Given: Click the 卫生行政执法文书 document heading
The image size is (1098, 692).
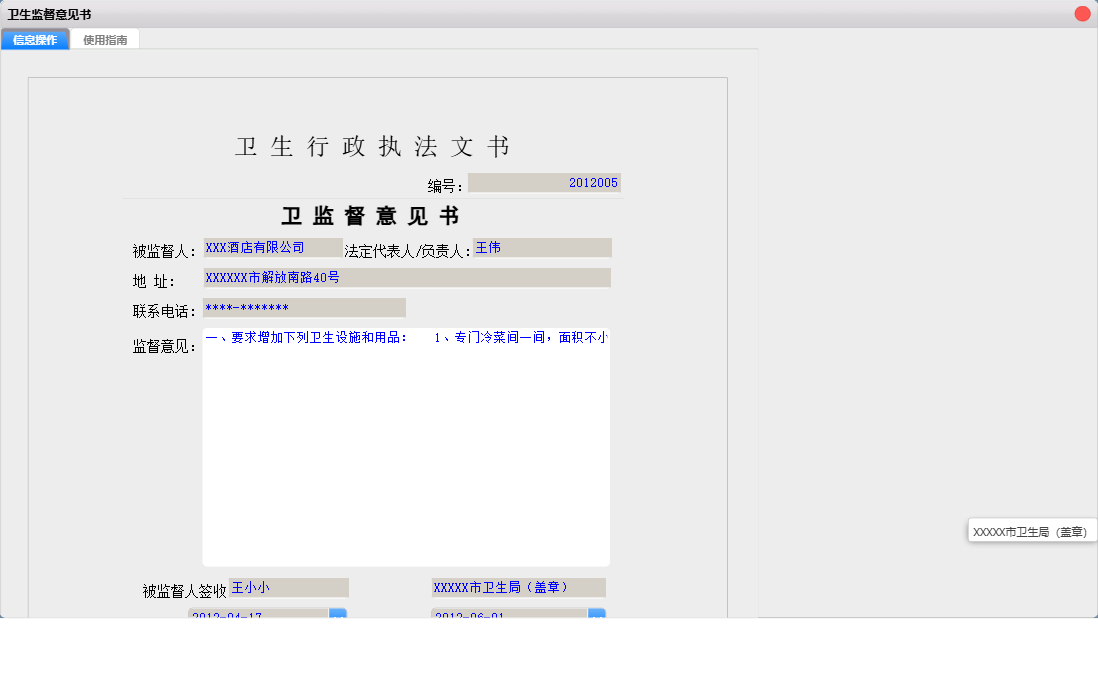Looking at the screenshot, I should [373, 147].
